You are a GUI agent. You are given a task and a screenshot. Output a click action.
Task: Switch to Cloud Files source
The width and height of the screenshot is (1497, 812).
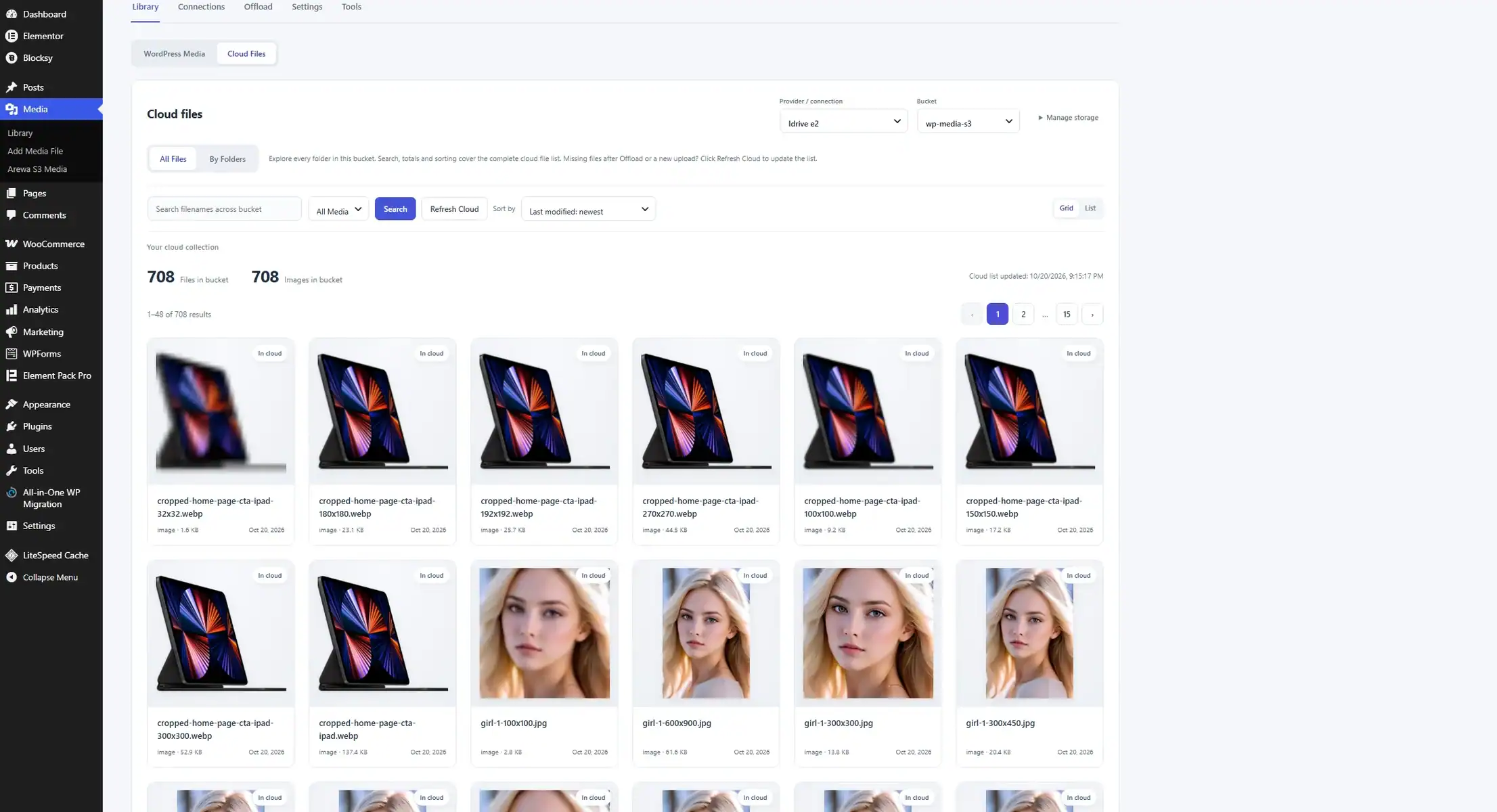(x=246, y=53)
